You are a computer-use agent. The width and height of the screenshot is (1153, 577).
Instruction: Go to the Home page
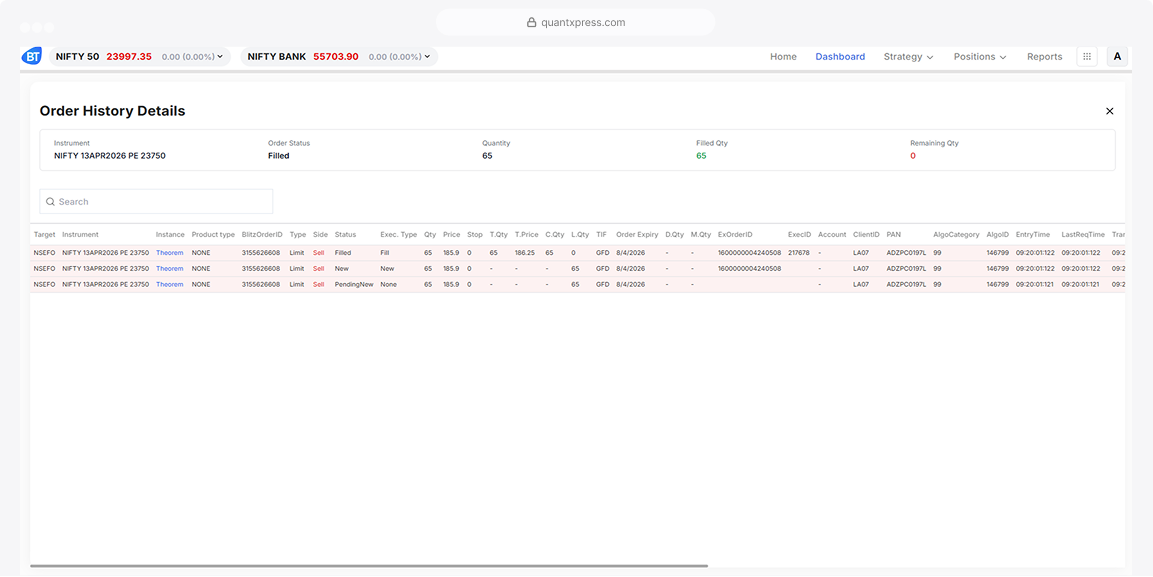pyautogui.click(x=783, y=57)
